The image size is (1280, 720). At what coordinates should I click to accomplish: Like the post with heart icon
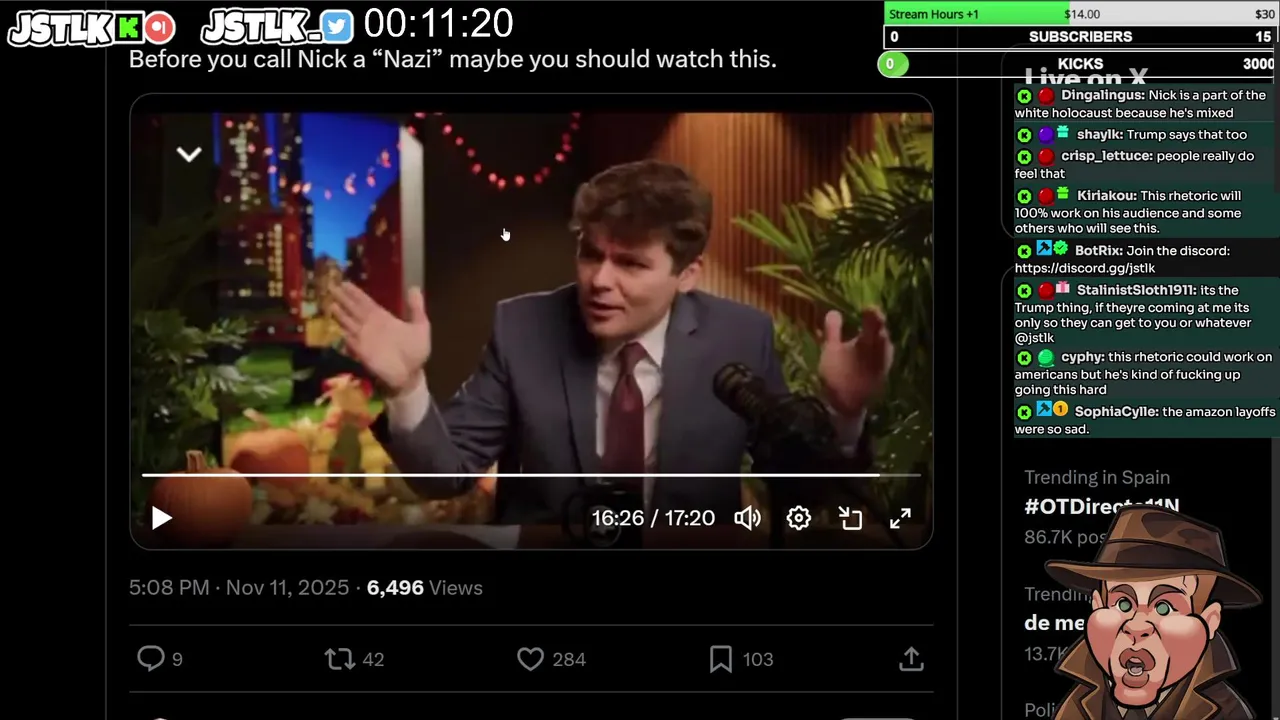pyautogui.click(x=530, y=659)
